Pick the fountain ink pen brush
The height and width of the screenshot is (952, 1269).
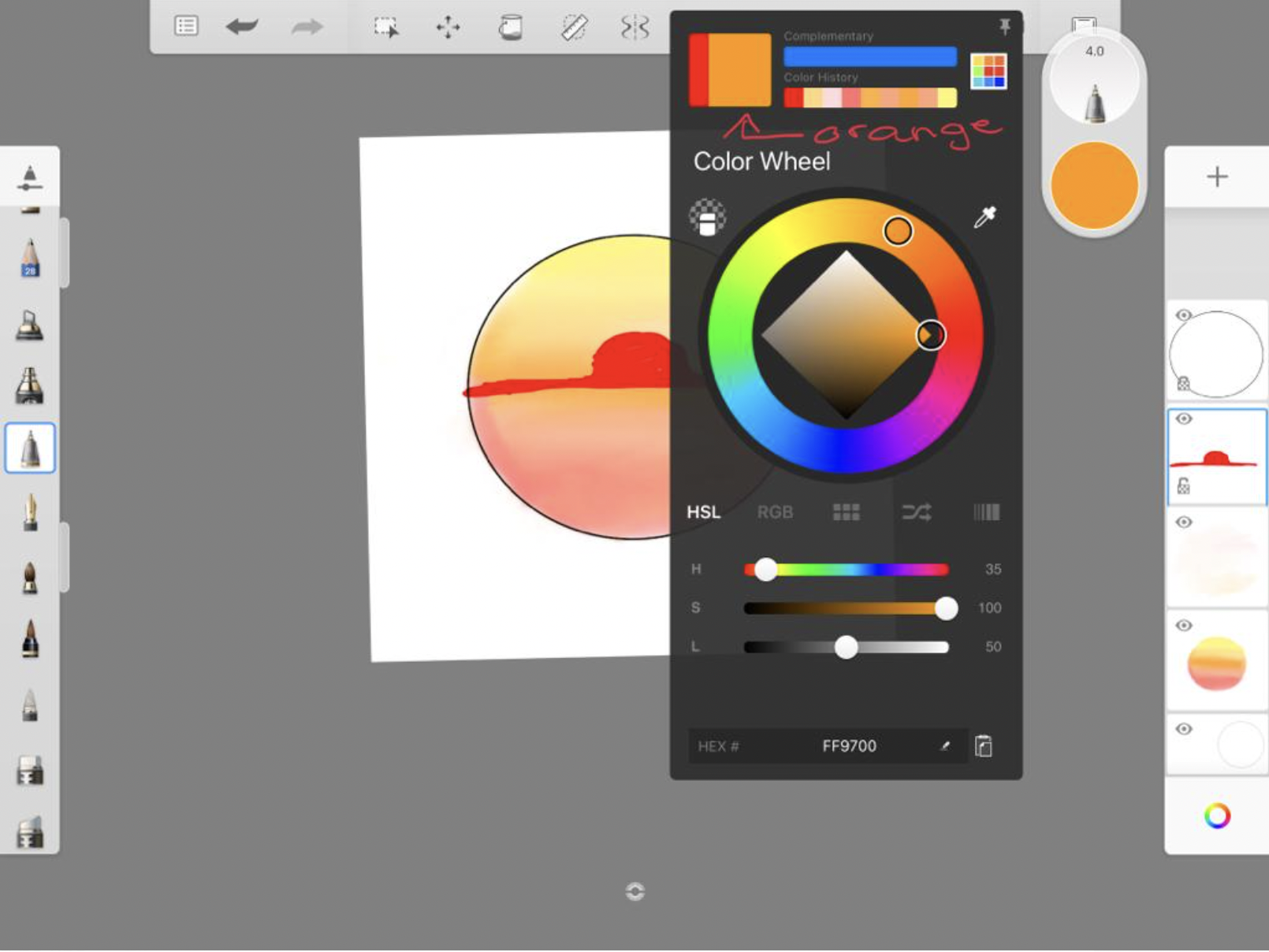point(30,512)
